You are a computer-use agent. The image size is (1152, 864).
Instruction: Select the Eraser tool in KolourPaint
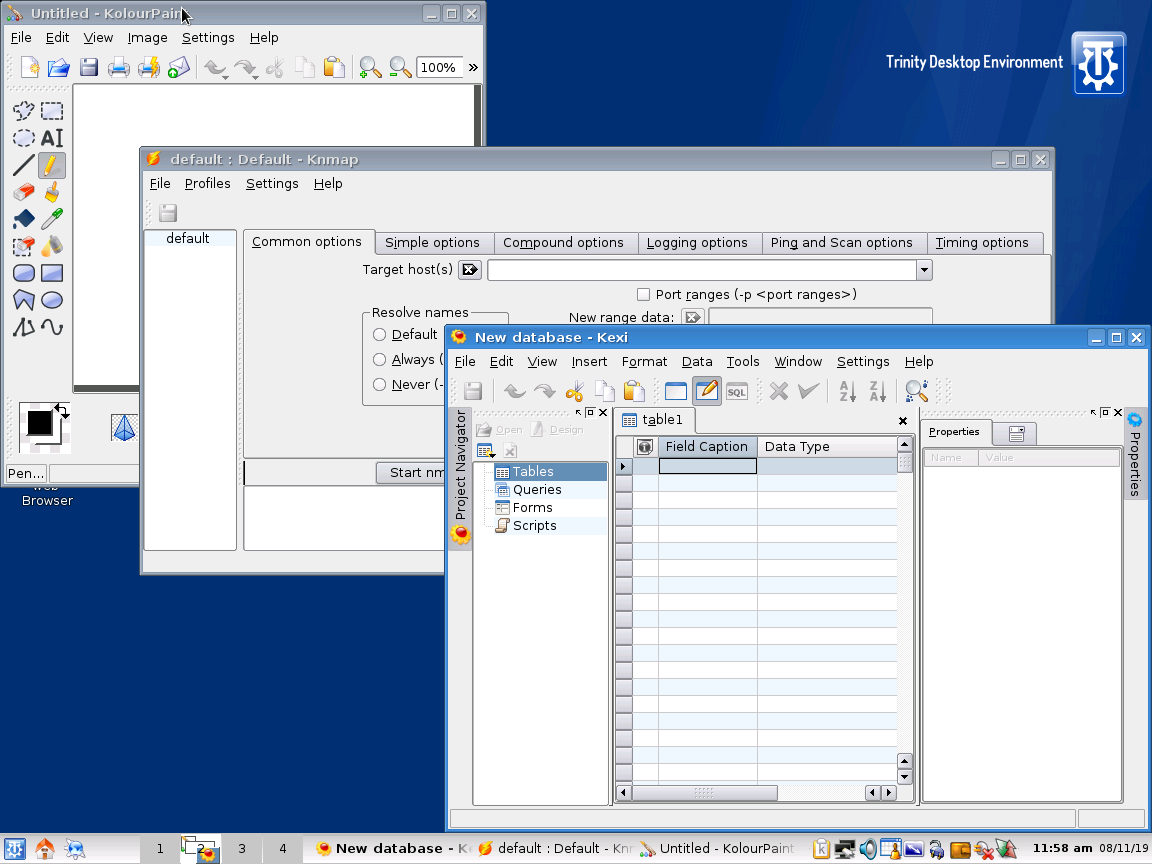(24, 192)
